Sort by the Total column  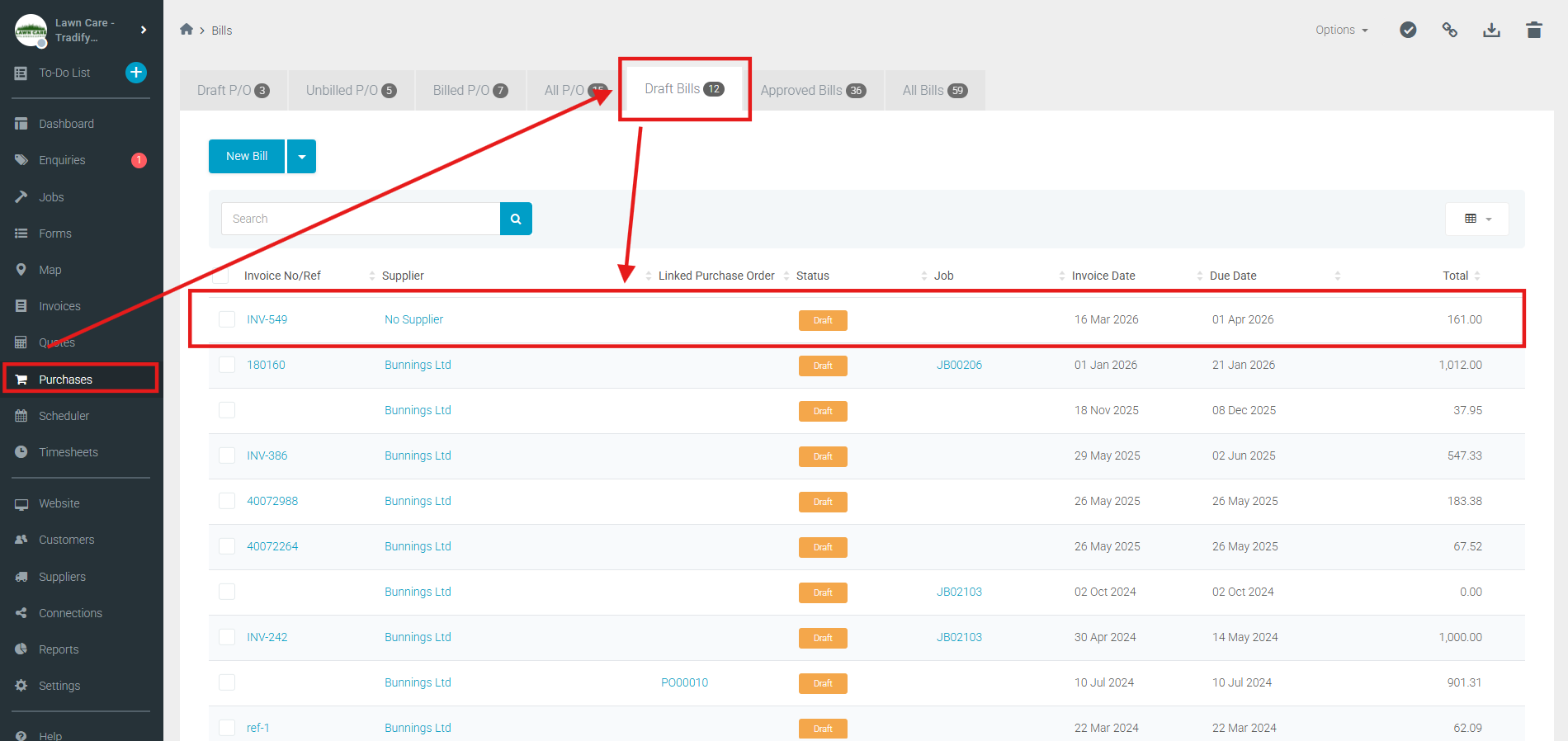pyautogui.click(x=1456, y=276)
